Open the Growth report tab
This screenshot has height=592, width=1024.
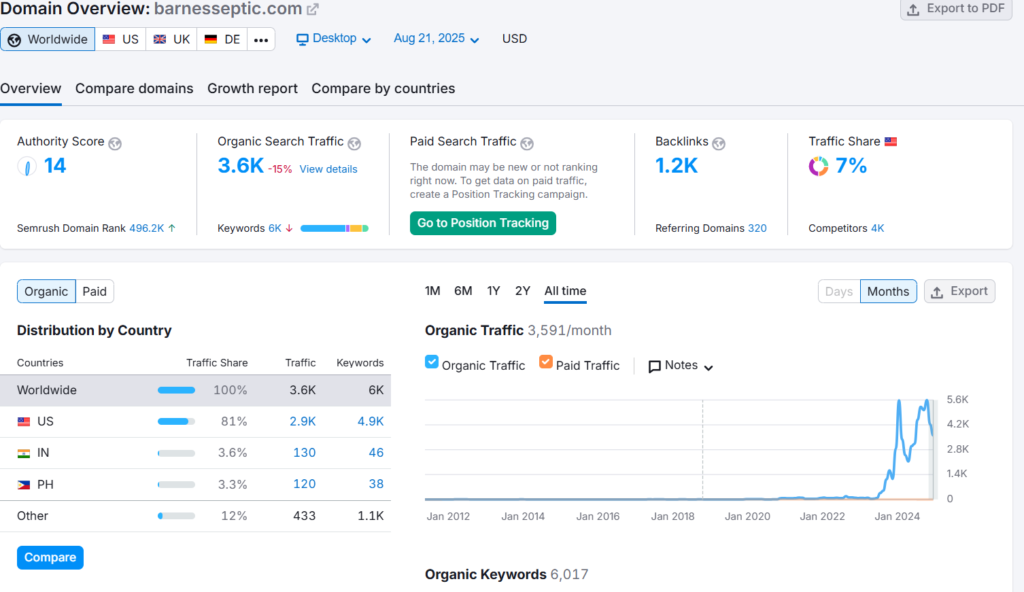(252, 89)
